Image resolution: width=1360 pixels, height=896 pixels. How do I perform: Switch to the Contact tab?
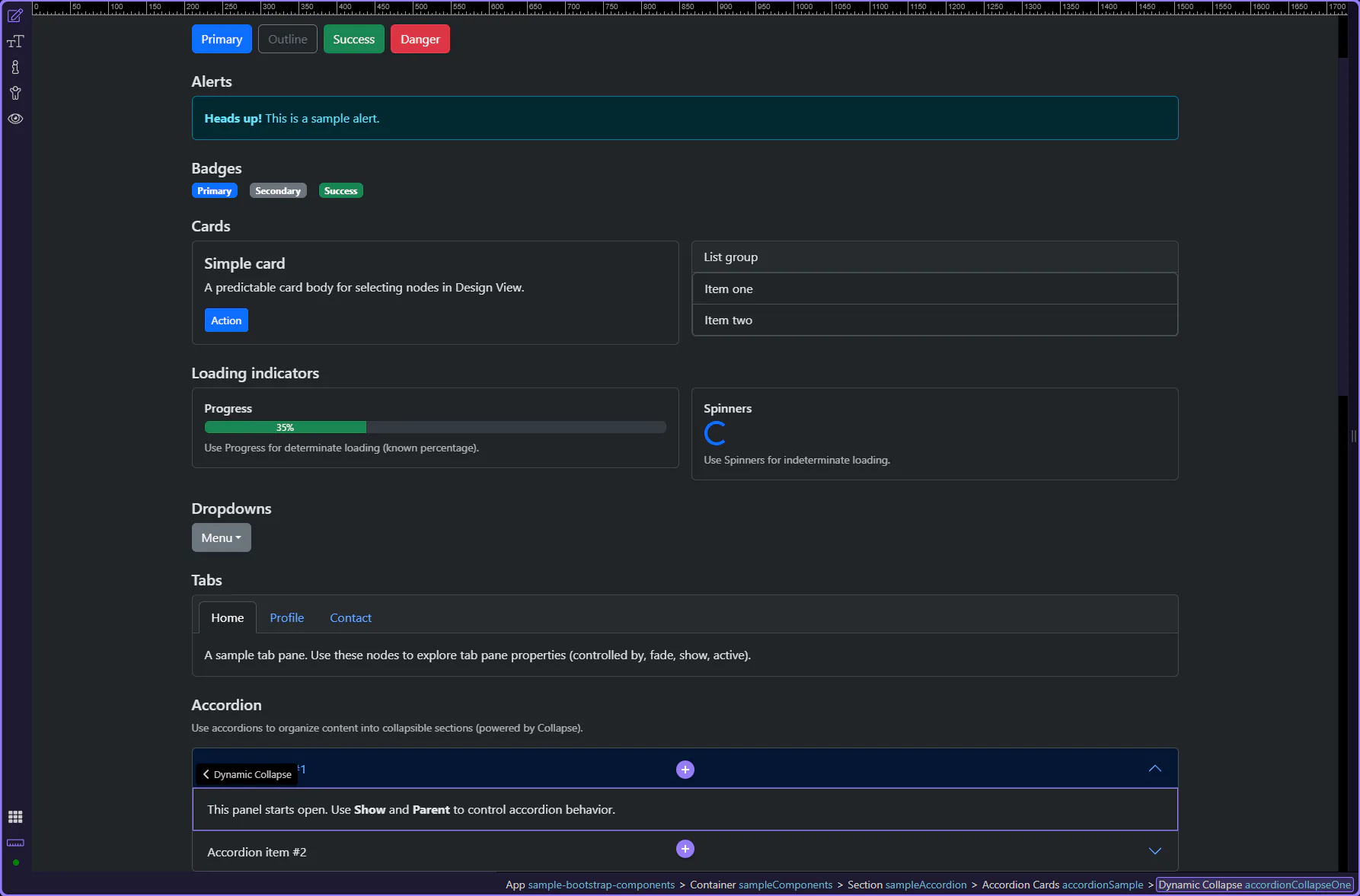pos(350,618)
